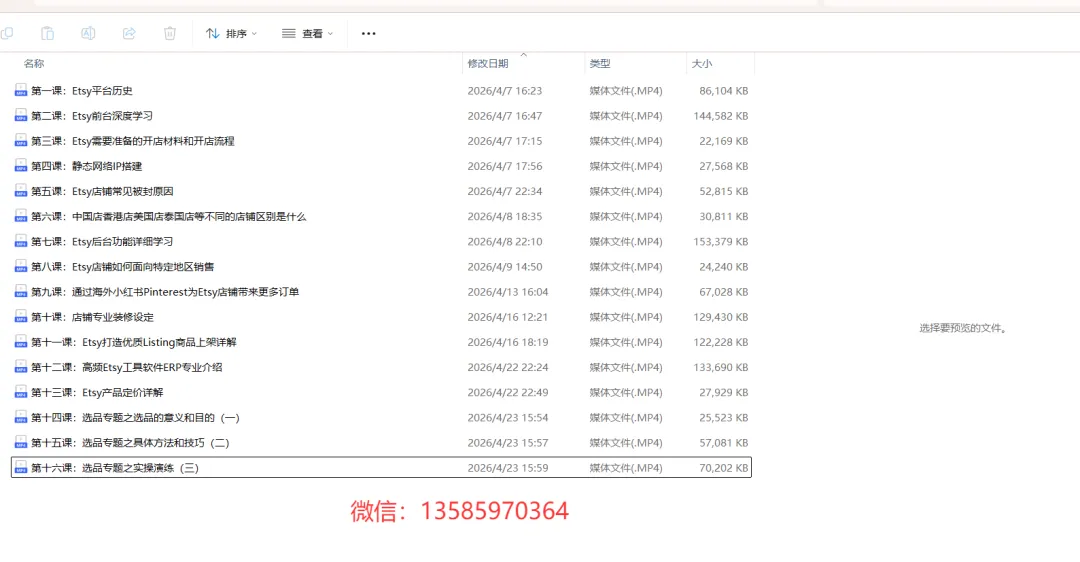This screenshot has width=1080, height=562.
Task: Click the type cell for 第十课 row
Action: pos(626,317)
